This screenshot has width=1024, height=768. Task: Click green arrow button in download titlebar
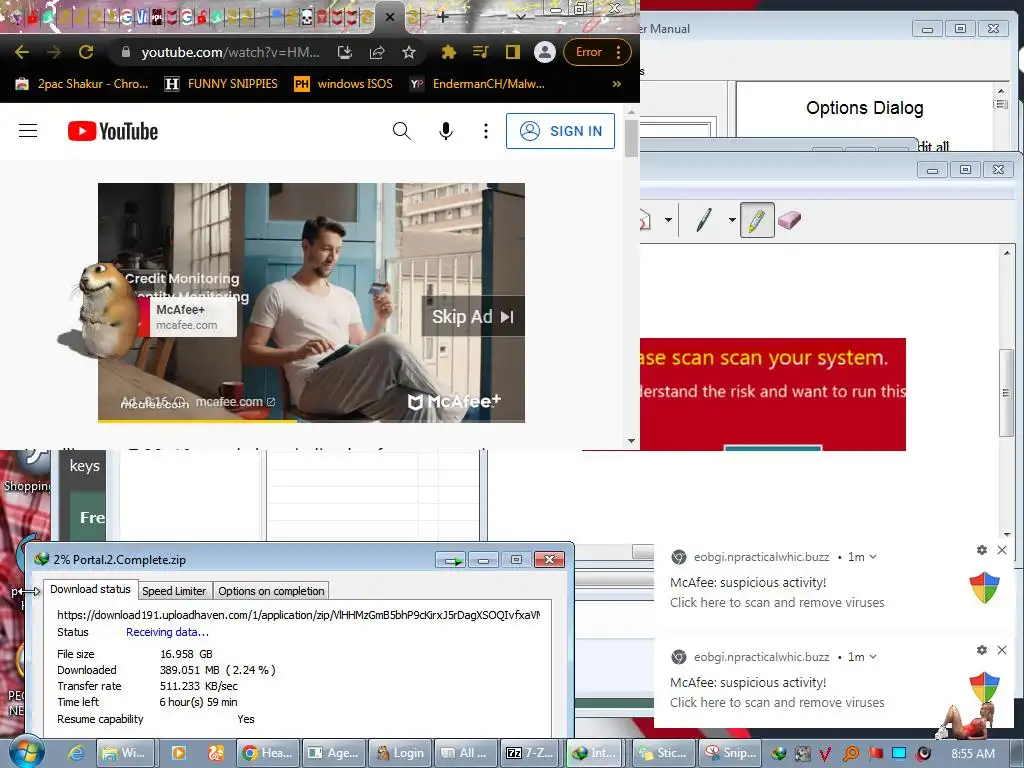click(x=452, y=560)
